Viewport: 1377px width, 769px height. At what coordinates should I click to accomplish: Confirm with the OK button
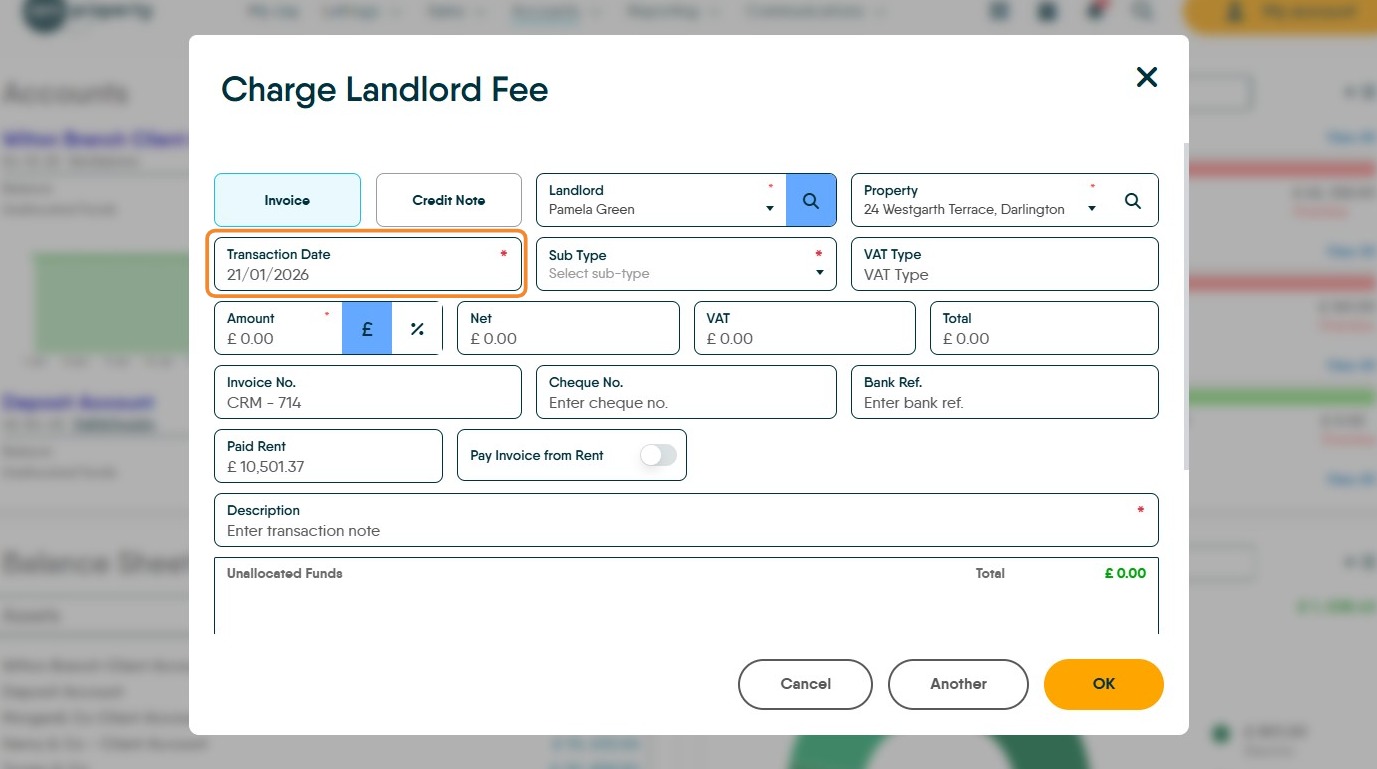pos(1103,684)
